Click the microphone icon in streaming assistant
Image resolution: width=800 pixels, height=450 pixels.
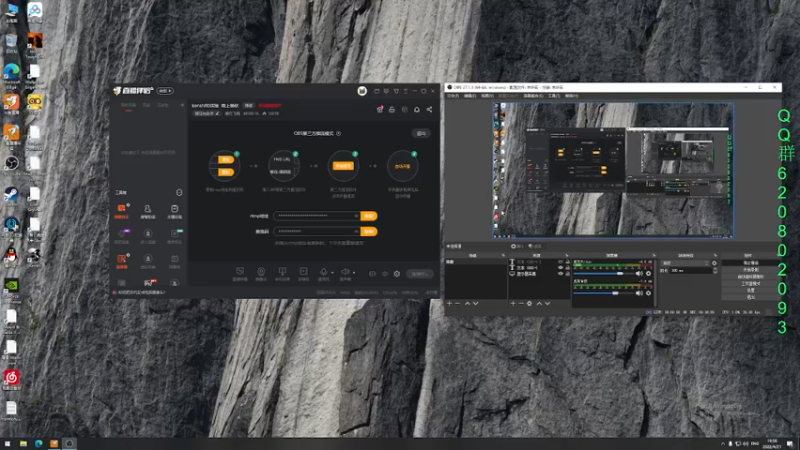(323, 272)
